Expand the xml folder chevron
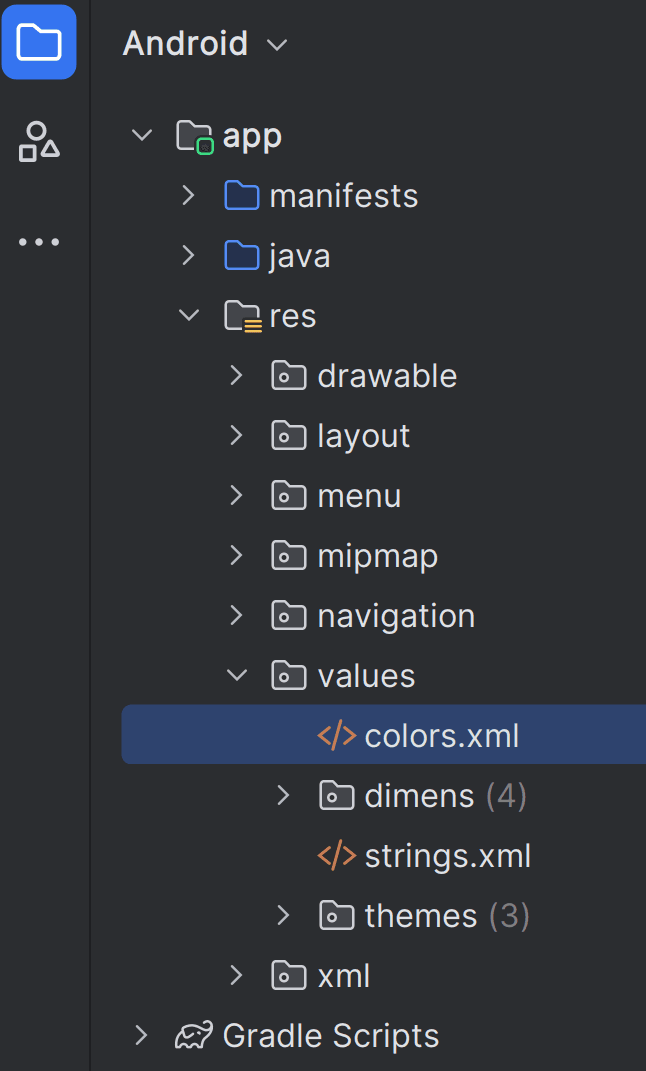This screenshot has width=646, height=1071. tap(236, 975)
